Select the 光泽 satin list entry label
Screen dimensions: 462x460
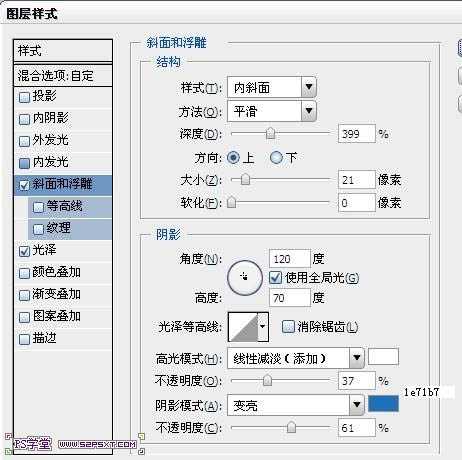(x=44, y=250)
